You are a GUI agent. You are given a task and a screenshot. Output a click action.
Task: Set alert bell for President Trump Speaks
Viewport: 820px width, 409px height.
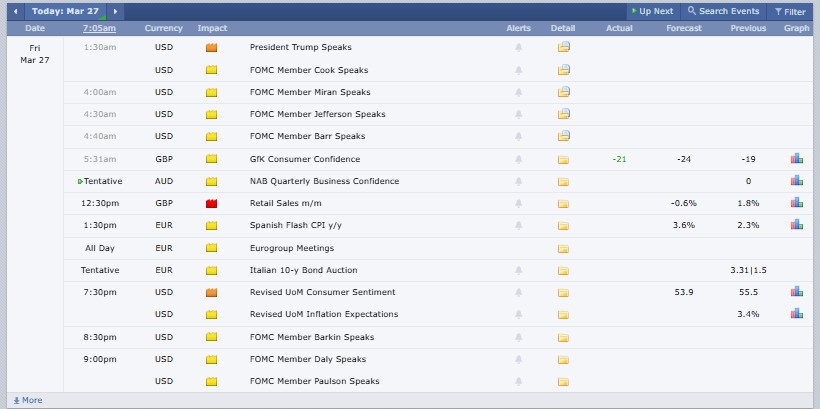coord(518,48)
